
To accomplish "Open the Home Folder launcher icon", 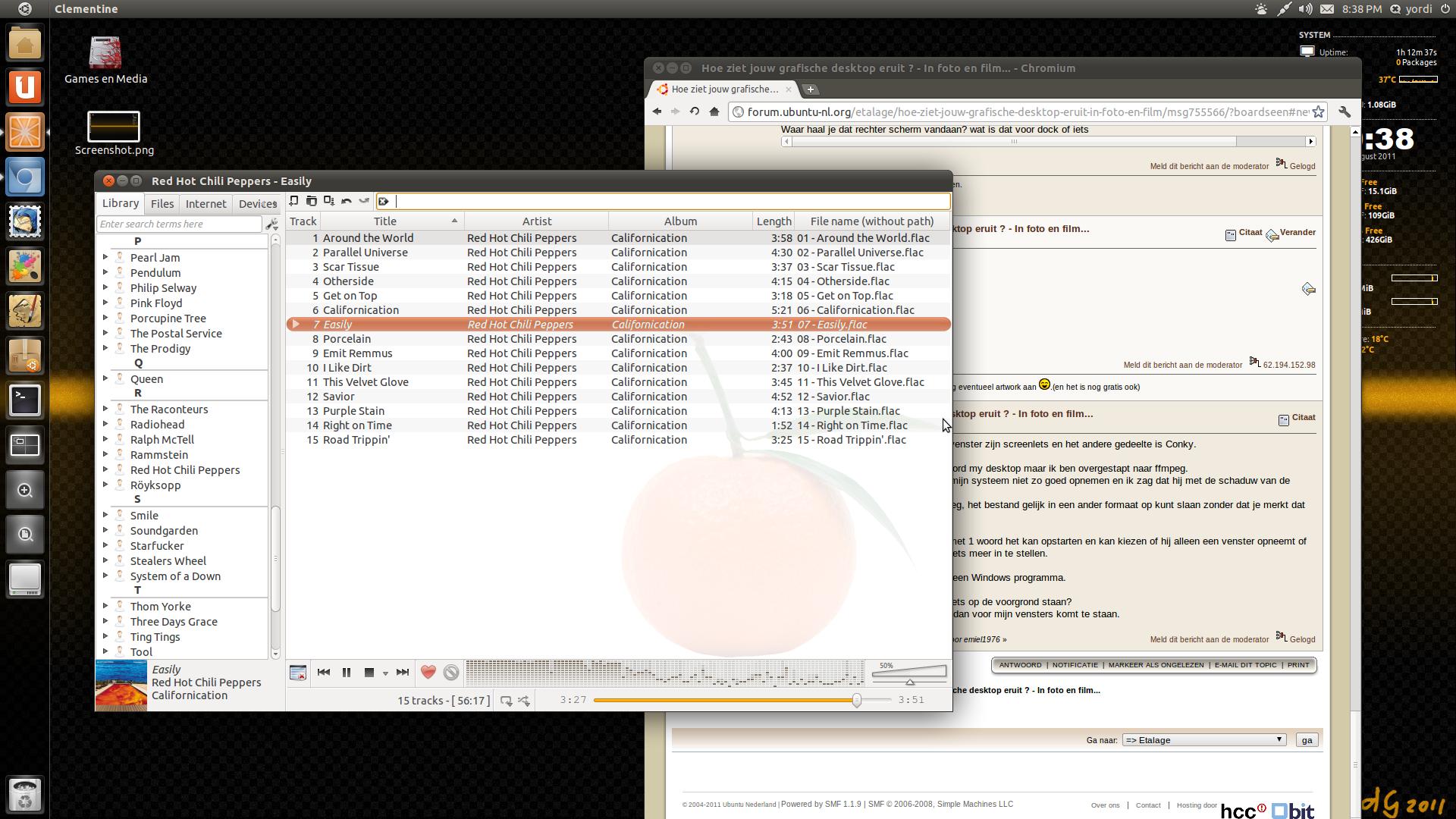I will coord(25,42).
